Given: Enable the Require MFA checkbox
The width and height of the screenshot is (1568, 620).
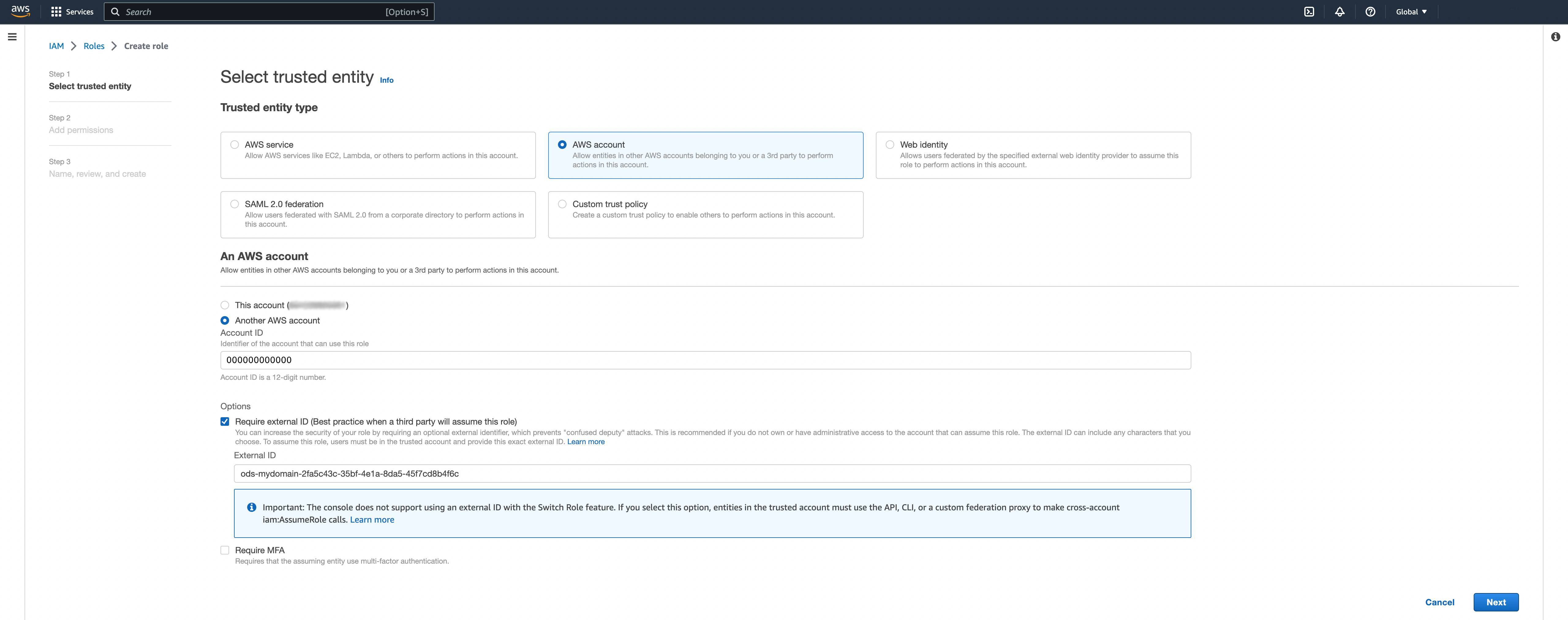Looking at the screenshot, I should 224,550.
